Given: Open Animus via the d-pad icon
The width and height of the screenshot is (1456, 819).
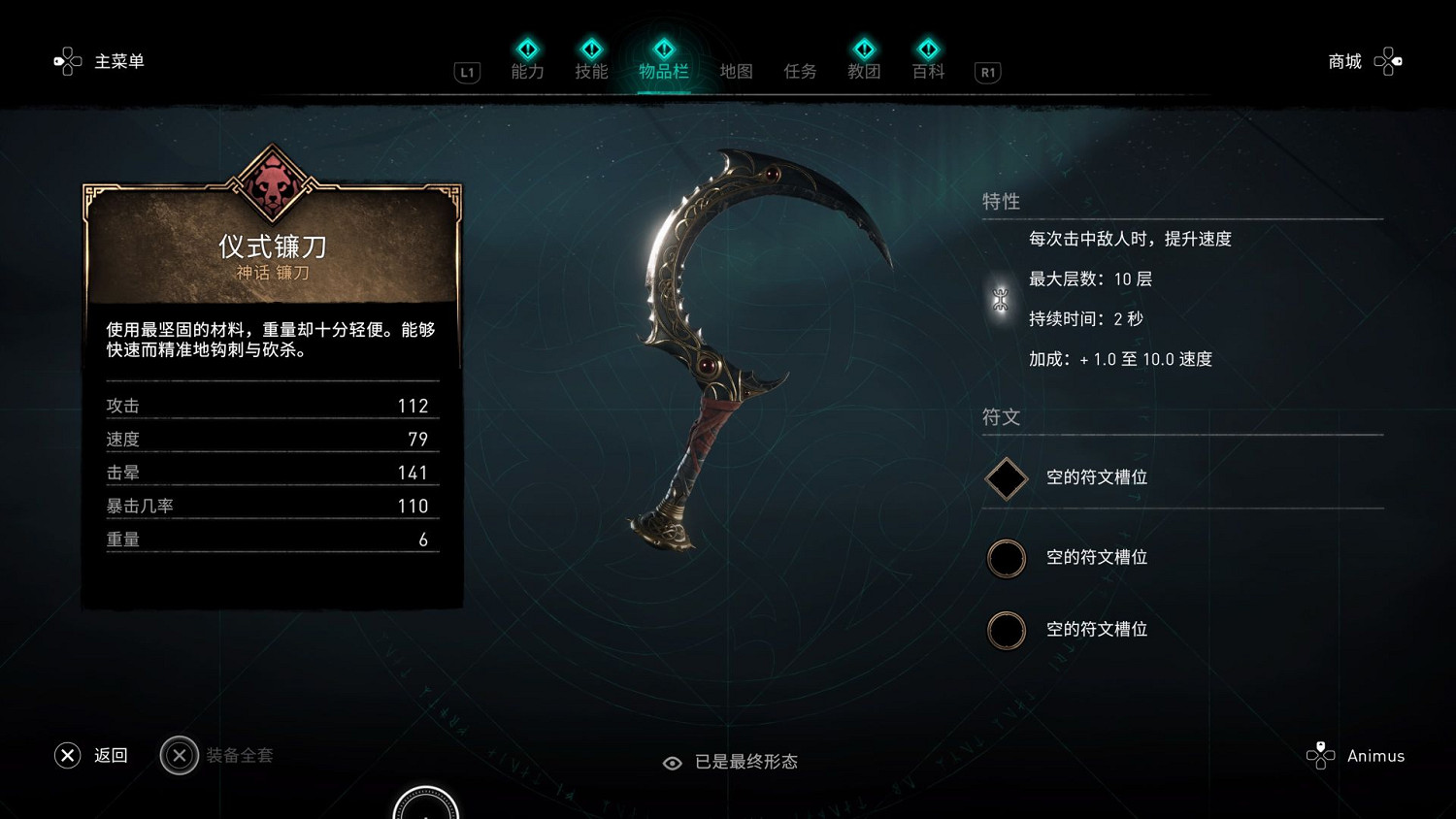Looking at the screenshot, I should pyautogui.click(x=1320, y=755).
